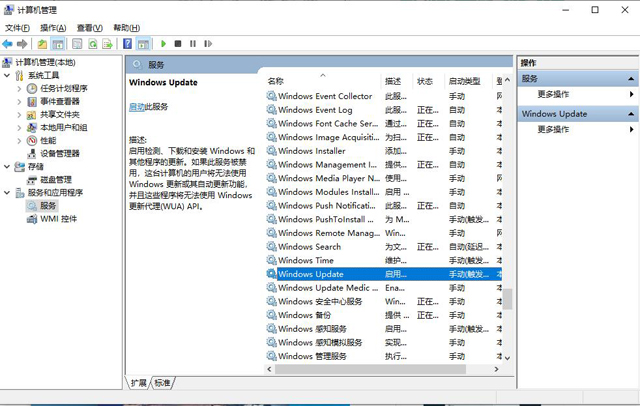
Task: Collapse Windows Update section in 操作 pane
Action: pyautogui.click(x=631, y=114)
